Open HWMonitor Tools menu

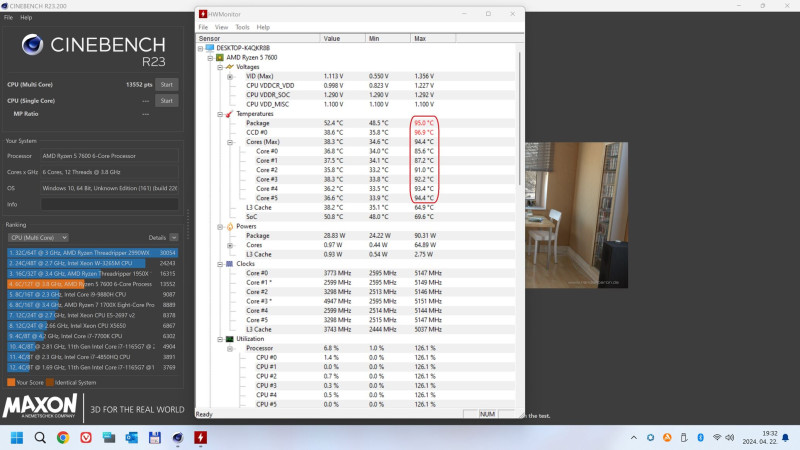click(x=242, y=27)
